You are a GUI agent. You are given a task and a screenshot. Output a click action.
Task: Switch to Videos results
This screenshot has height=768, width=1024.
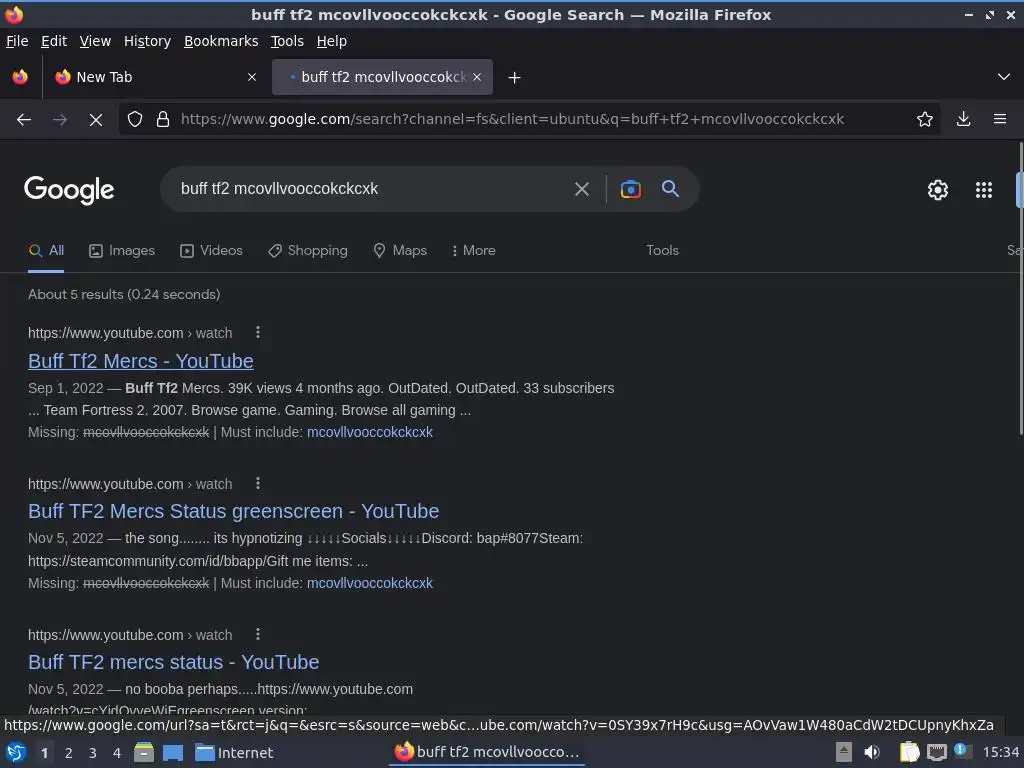(211, 251)
